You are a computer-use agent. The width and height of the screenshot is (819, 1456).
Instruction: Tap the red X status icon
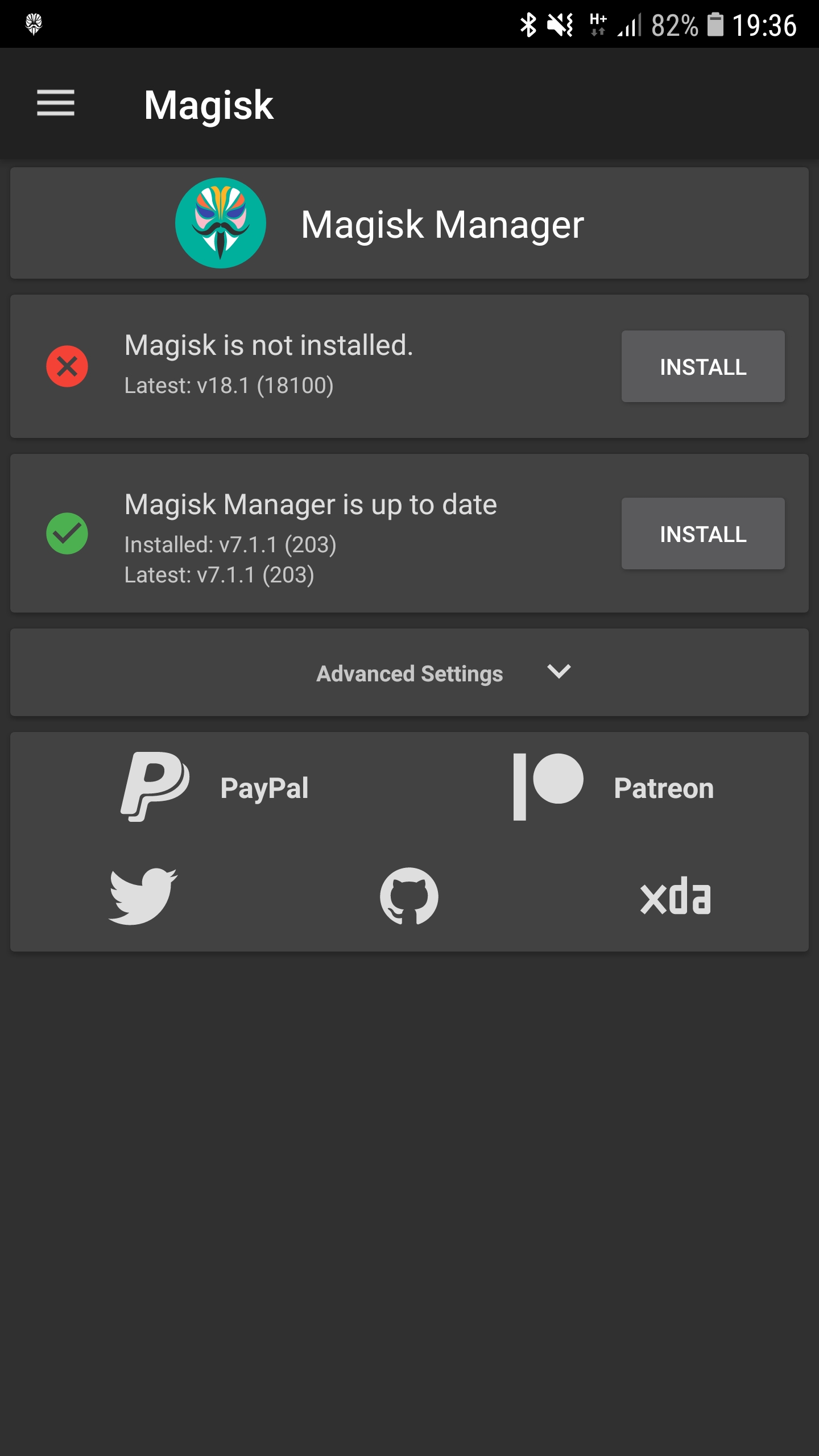(67, 366)
